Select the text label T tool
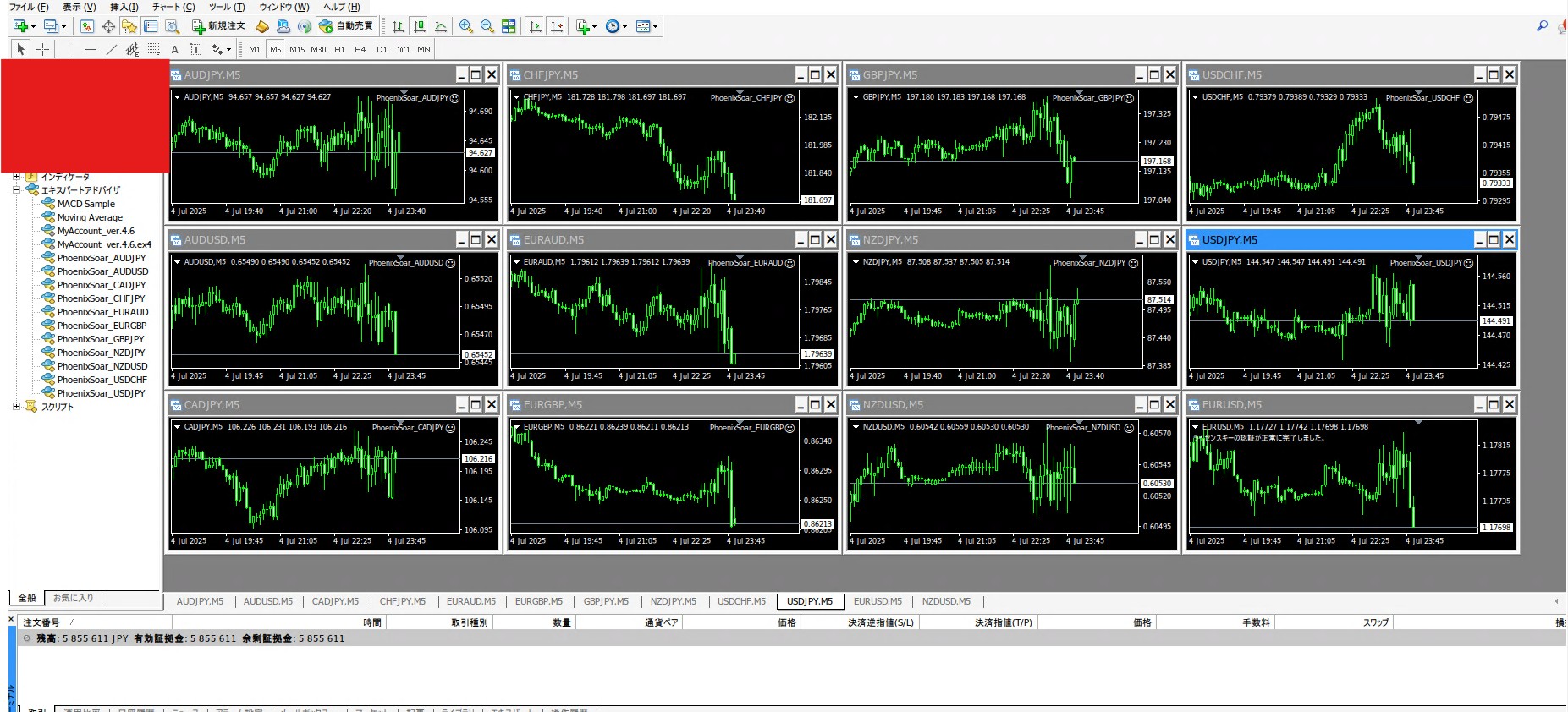This screenshot has height=712, width=1568. click(x=195, y=49)
